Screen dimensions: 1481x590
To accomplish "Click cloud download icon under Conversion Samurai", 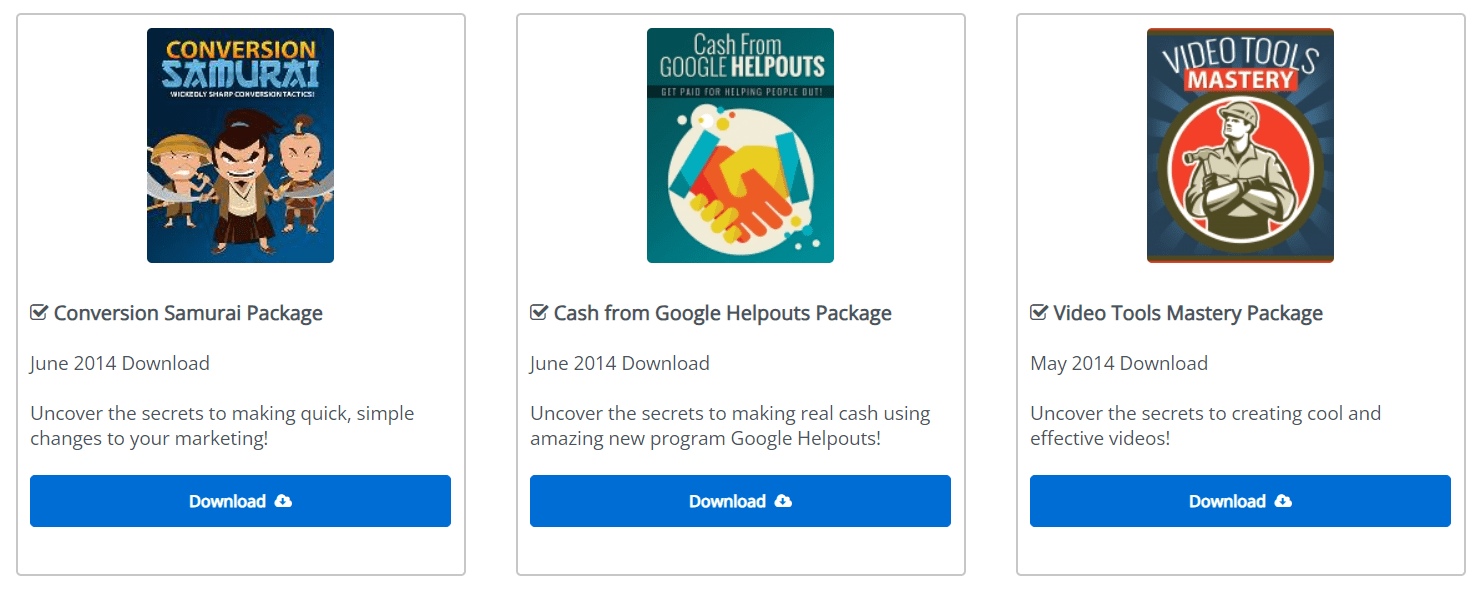I will 283,501.
